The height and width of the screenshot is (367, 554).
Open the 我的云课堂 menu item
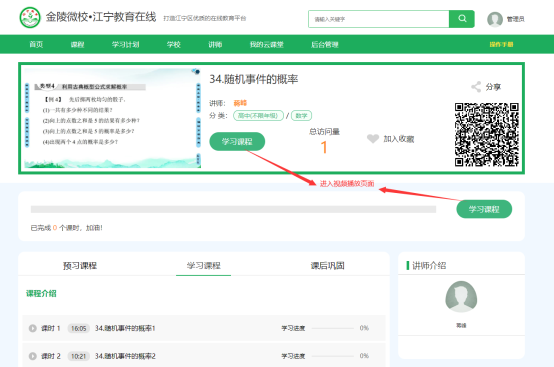[267, 45]
